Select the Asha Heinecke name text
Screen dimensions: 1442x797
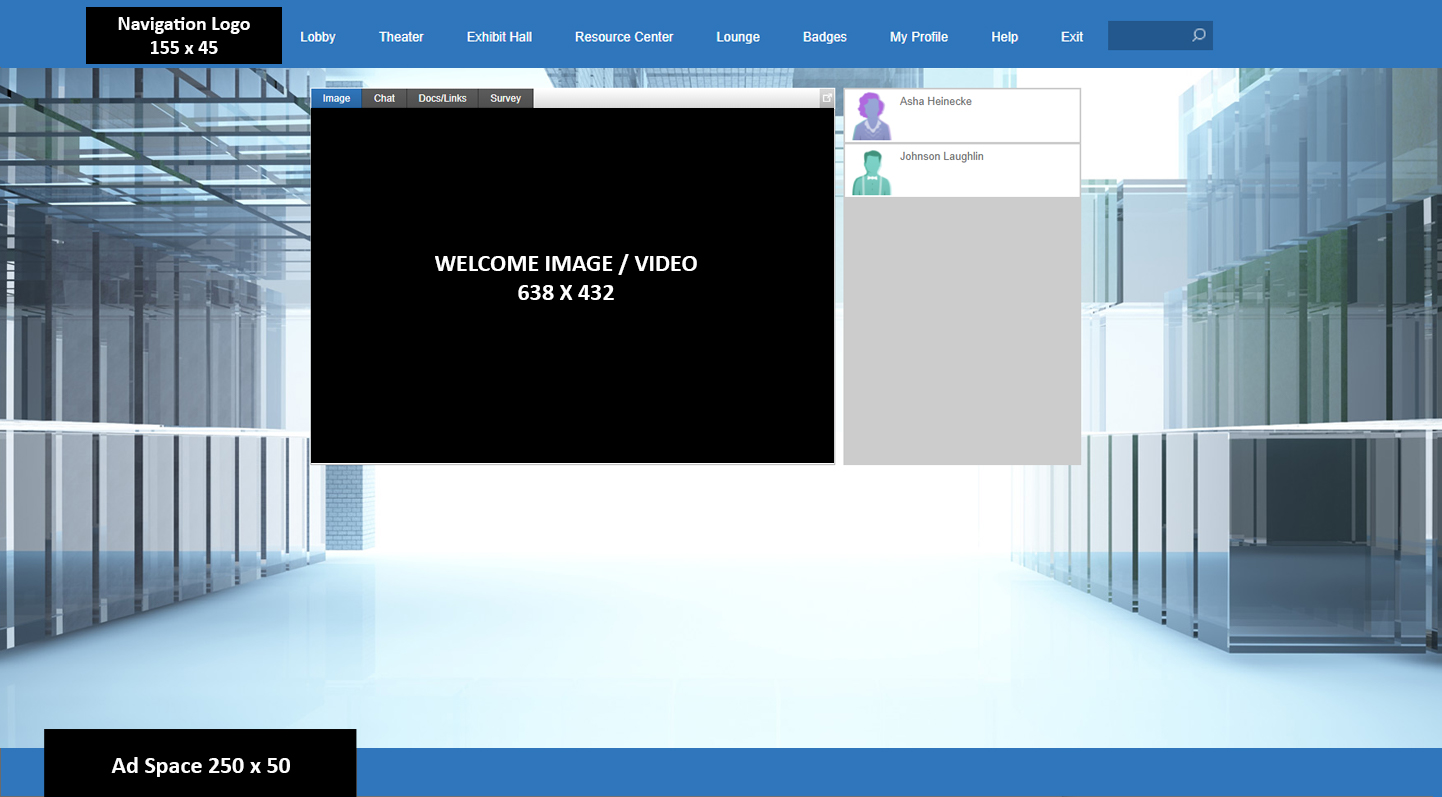pyautogui.click(x=935, y=101)
